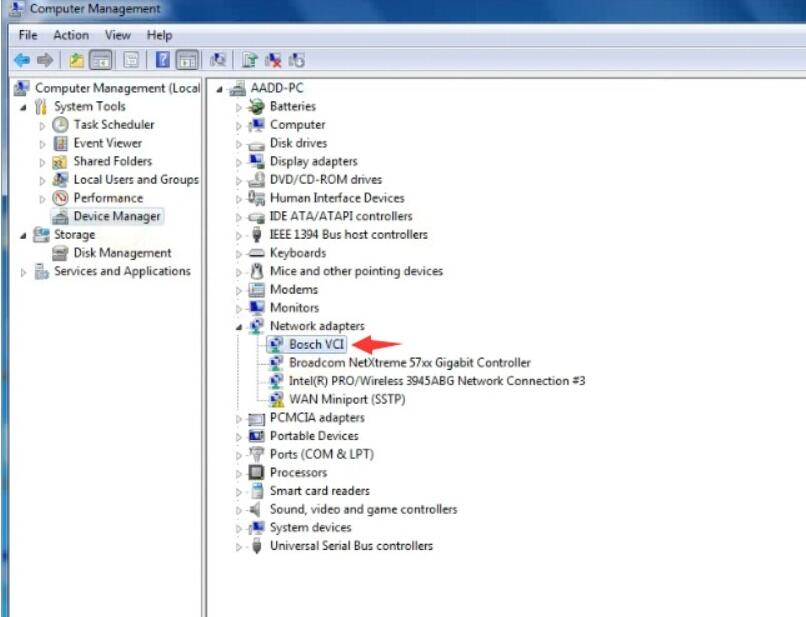The image size is (806, 617).
Task: Click the Mice and other pointing devices icon
Action: [x=257, y=271]
